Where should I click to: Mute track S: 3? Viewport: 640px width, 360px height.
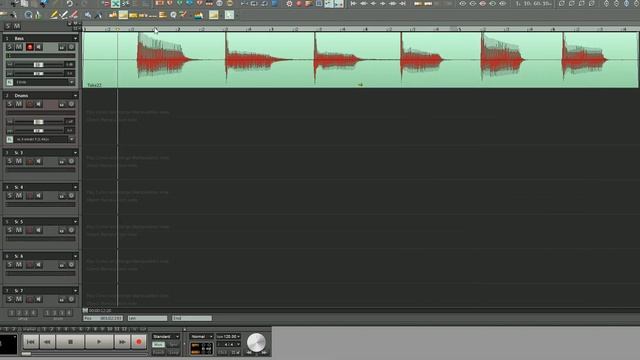point(19,161)
